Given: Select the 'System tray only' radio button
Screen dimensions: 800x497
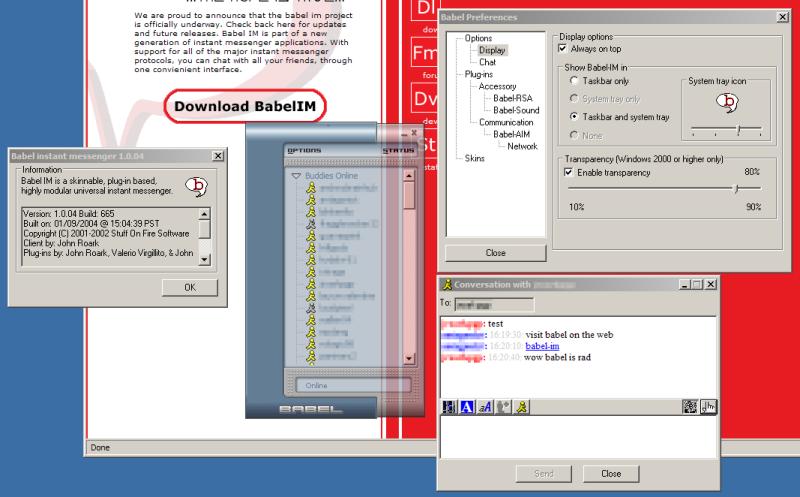Looking at the screenshot, I should pos(574,98).
